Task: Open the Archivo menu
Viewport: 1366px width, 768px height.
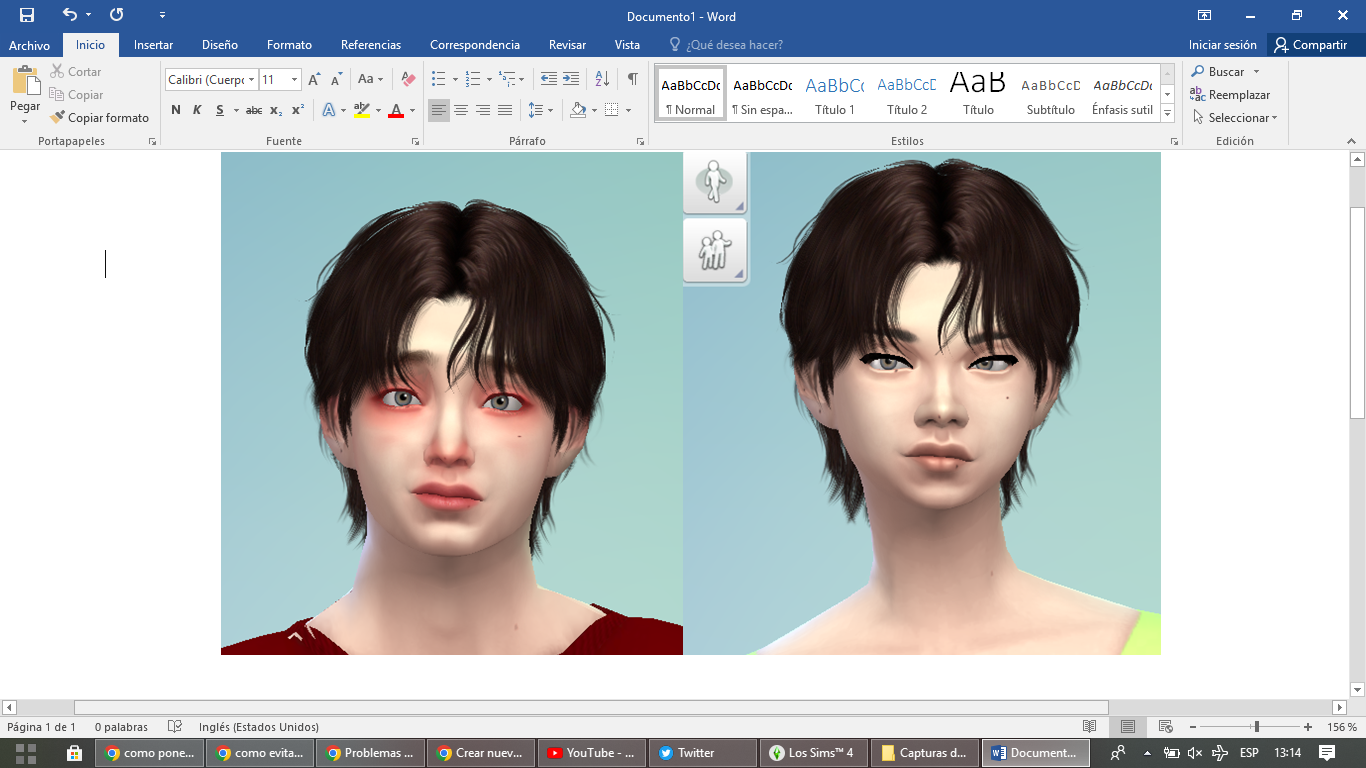Action: pyautogui.click(x=30, y=45)
